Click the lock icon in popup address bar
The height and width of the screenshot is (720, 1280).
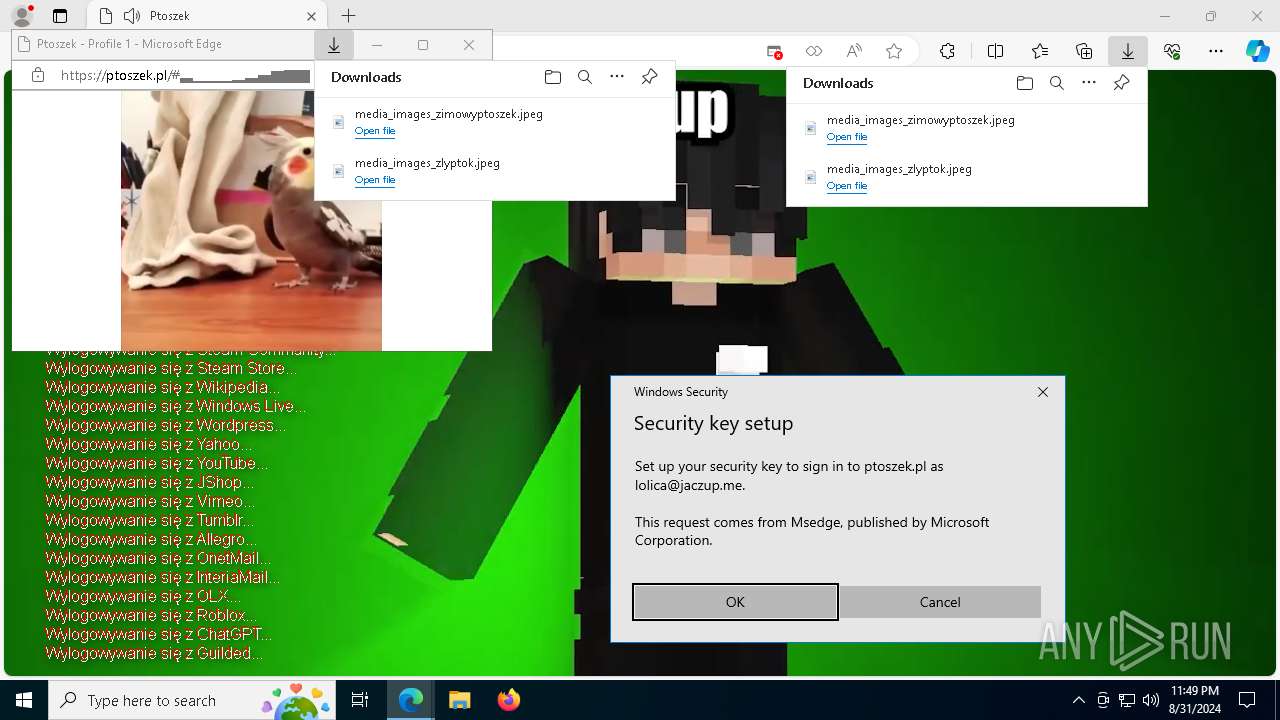pyautogui.click(x=38, y=75)
